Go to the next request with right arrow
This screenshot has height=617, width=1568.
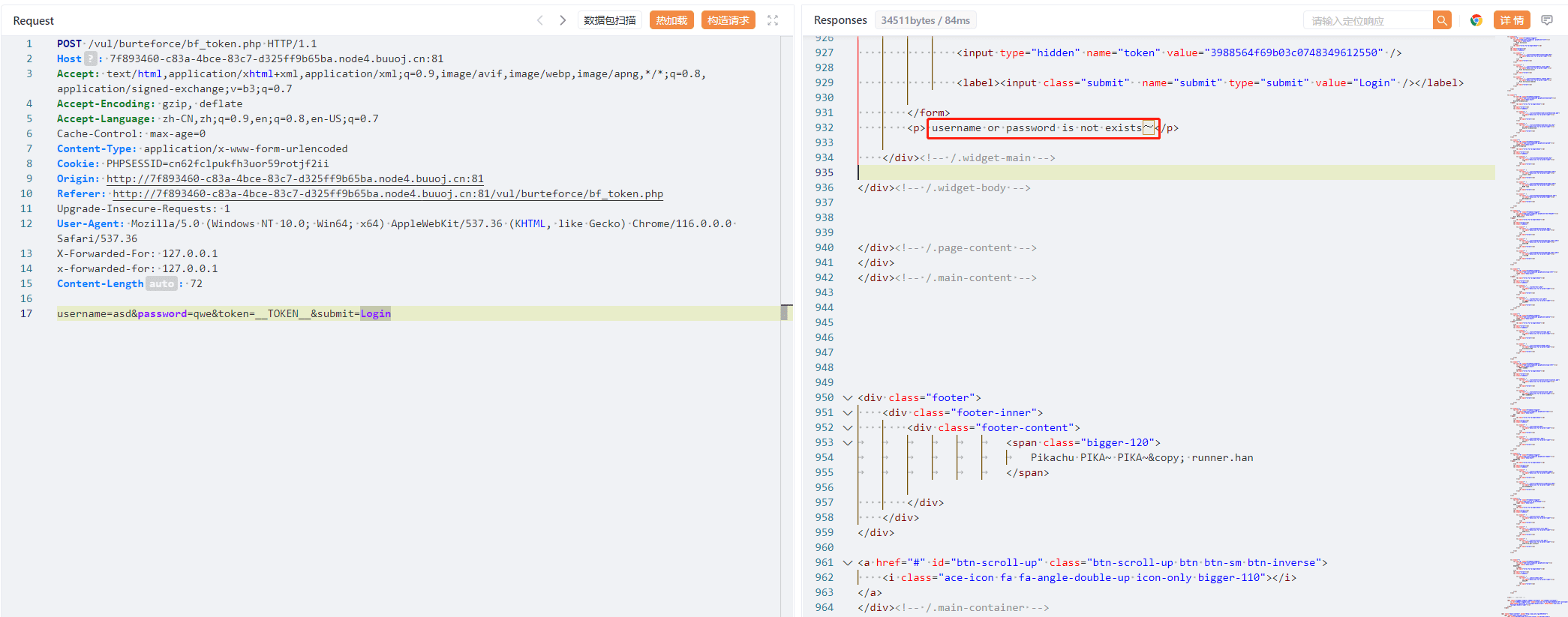pos(563,20)
